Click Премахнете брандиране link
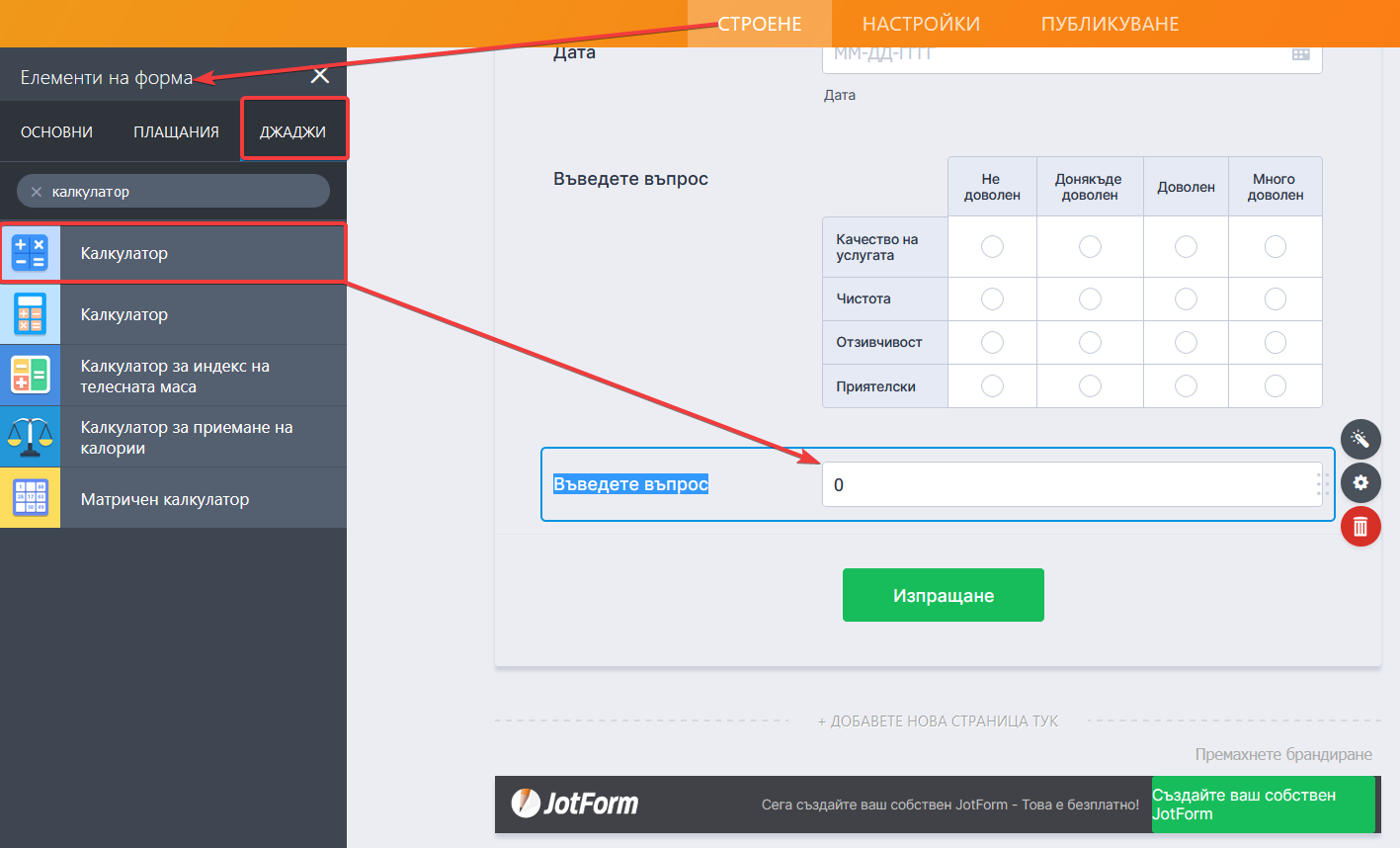Viewport: 1400px width, 848px height. (1282, 754)
